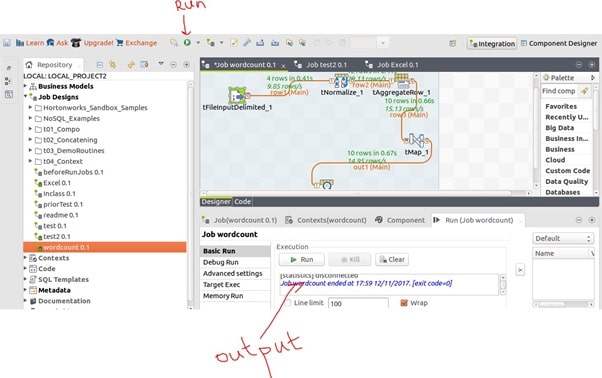Switch to the Integration perspective
This screenshot has width=602, height=378.
click(x=492, y=43)
